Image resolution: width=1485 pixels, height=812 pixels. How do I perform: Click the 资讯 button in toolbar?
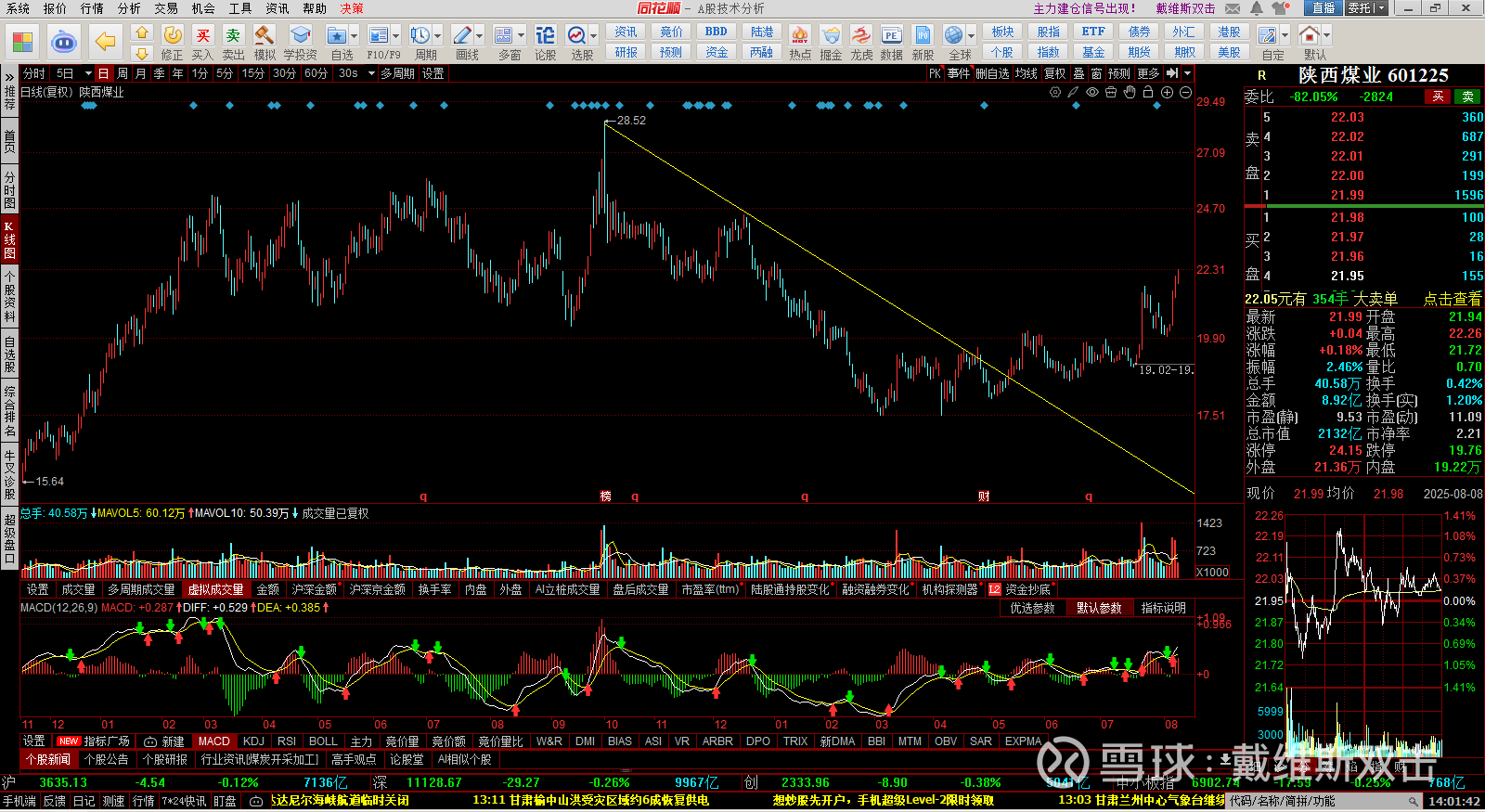tap(626, 32)
